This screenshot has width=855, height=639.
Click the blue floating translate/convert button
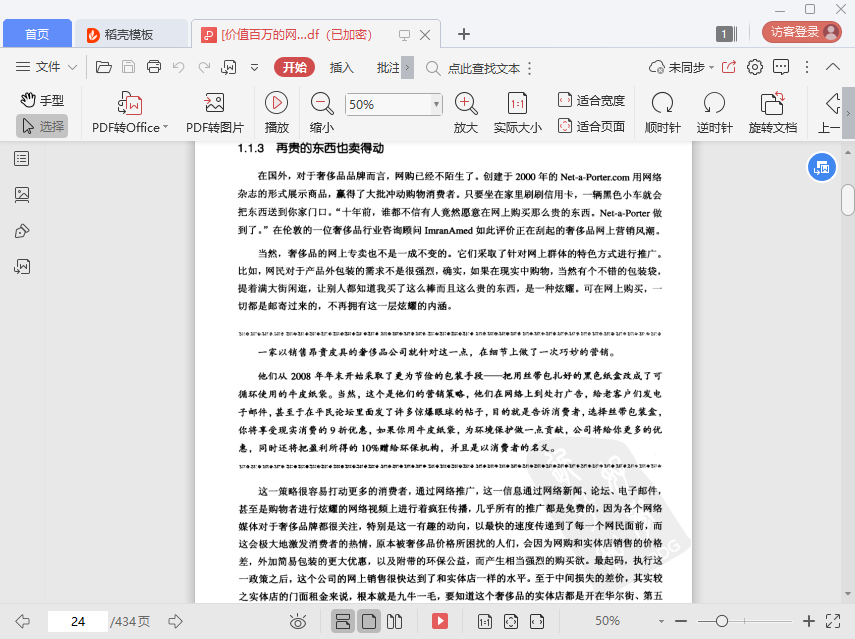click(821, 167)
